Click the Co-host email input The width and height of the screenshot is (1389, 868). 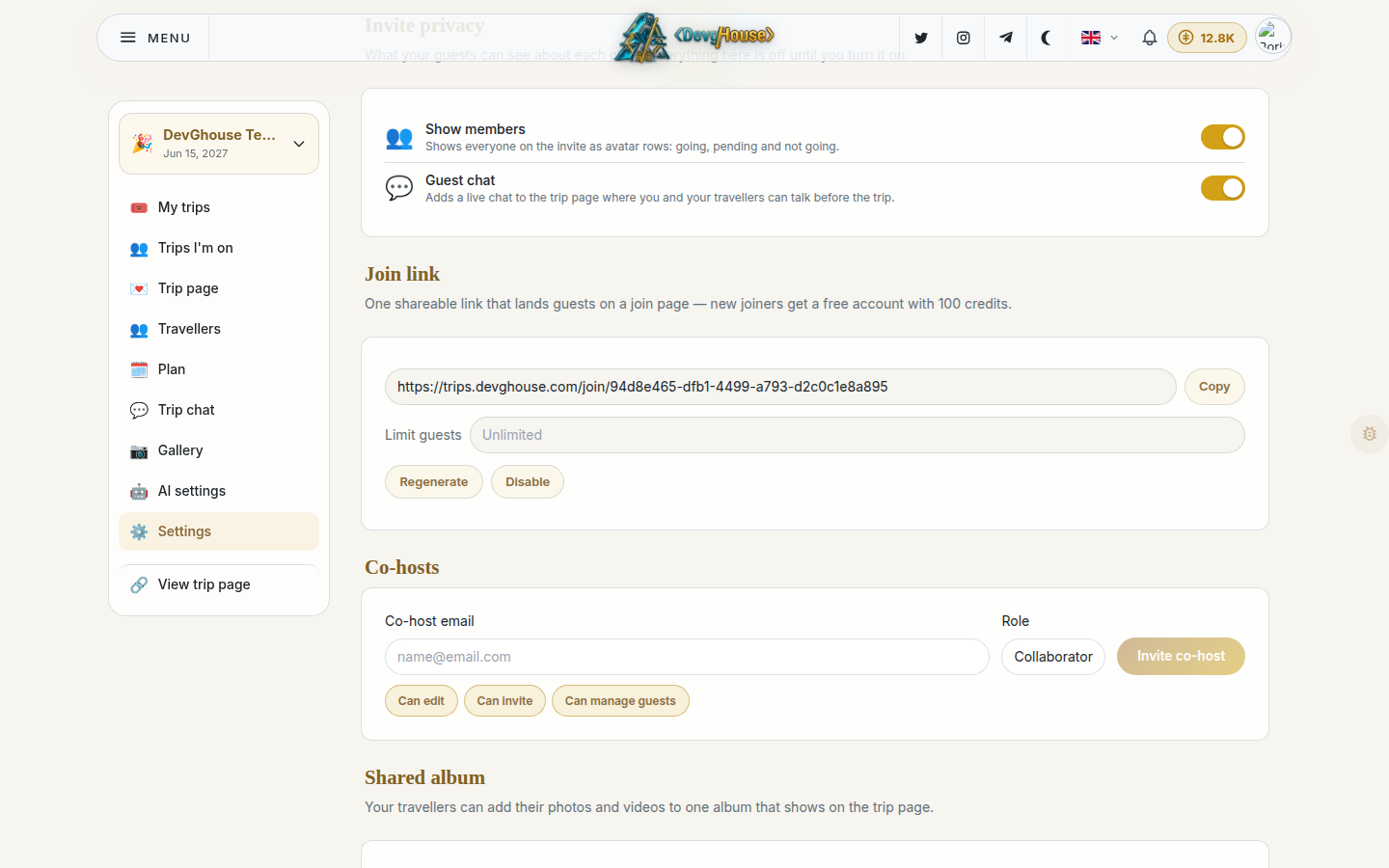click(x=687, y=657)
